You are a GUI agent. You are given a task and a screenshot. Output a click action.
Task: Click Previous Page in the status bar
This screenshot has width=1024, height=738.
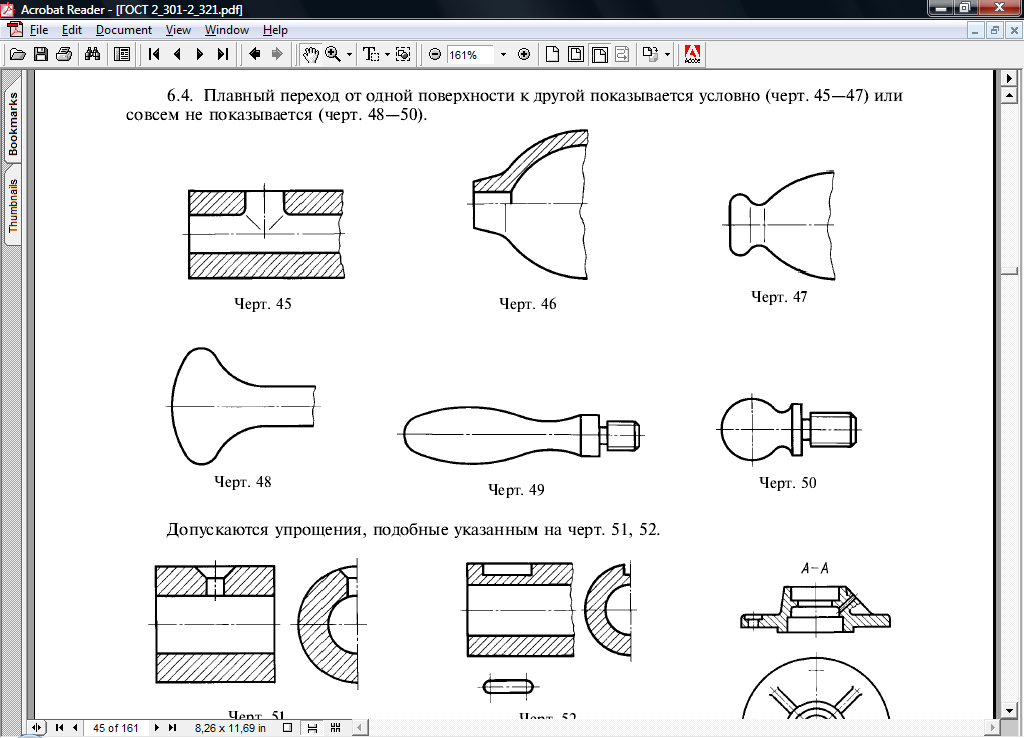pos(75,728)
